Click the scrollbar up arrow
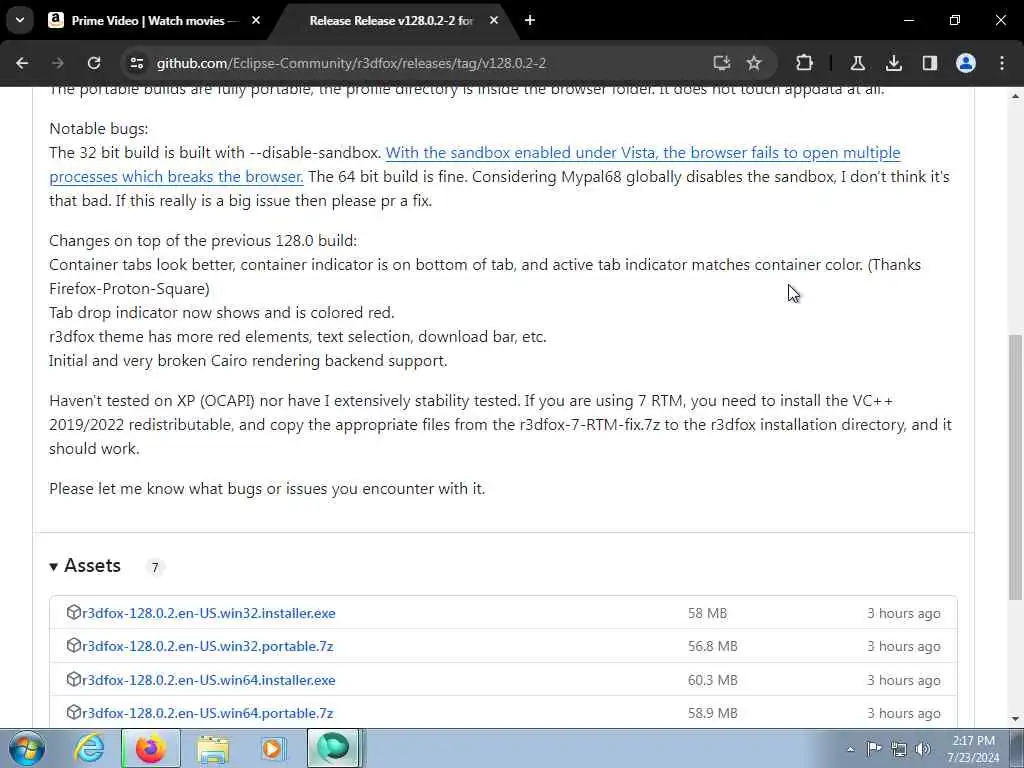The width and height of the screenshot is (1024, 768). (x=1015, y=97)
